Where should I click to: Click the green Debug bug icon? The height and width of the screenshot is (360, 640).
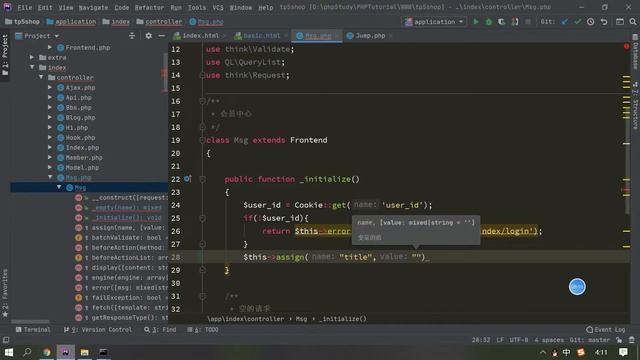coord(489,22)
